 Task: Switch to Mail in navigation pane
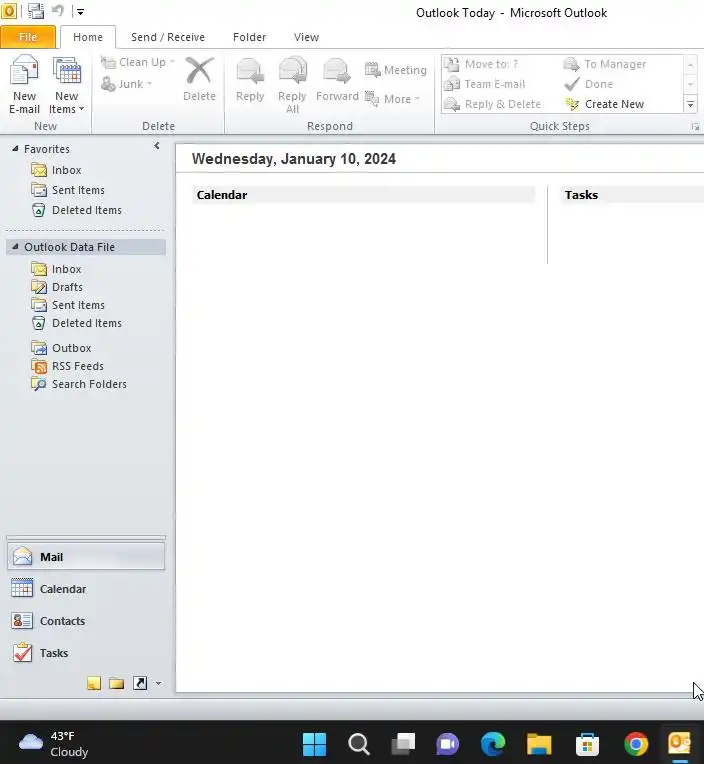point(86,556)
